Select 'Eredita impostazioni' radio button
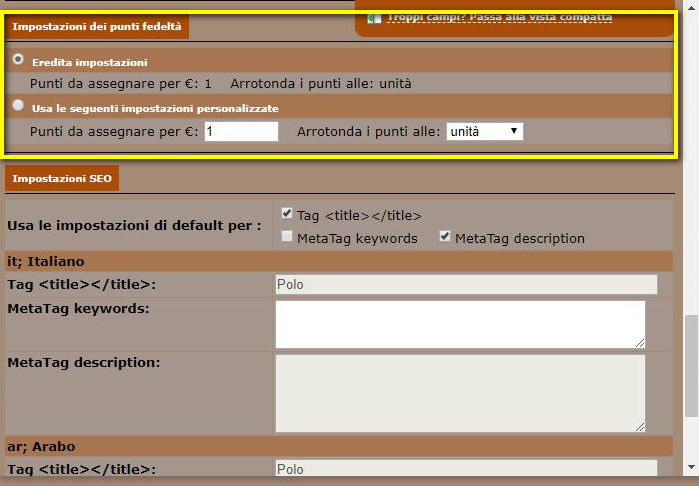Image resolution: width=699 pixels, height=486 pixels. [18, 59]
